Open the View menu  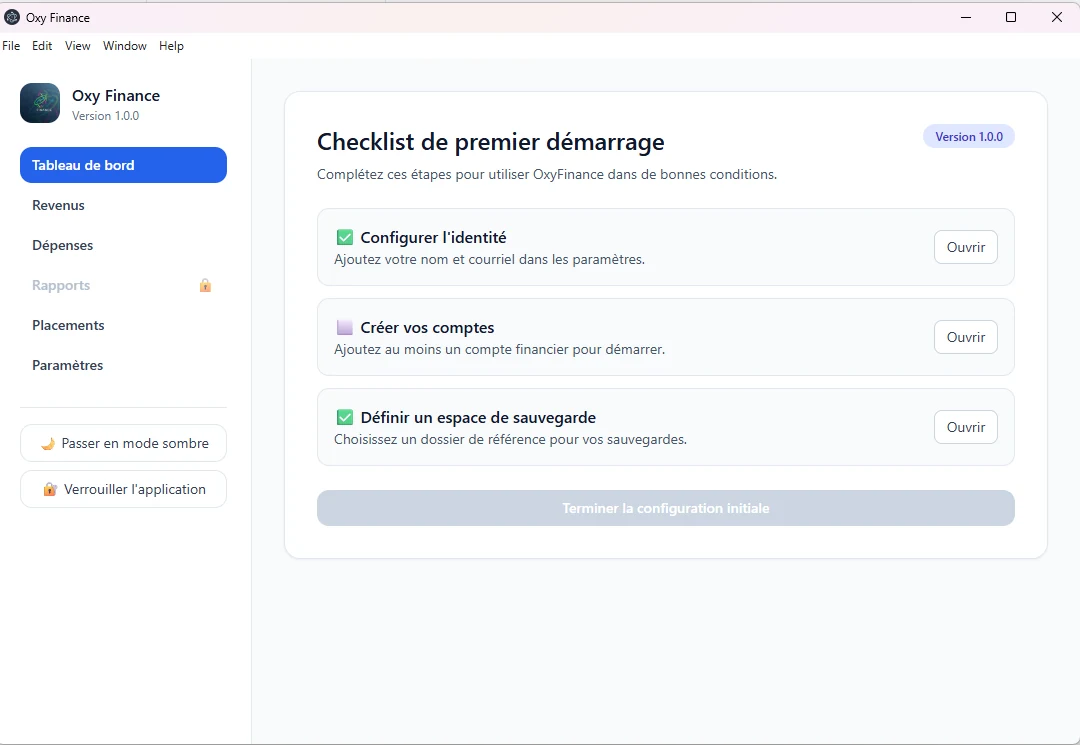(78, 45)
